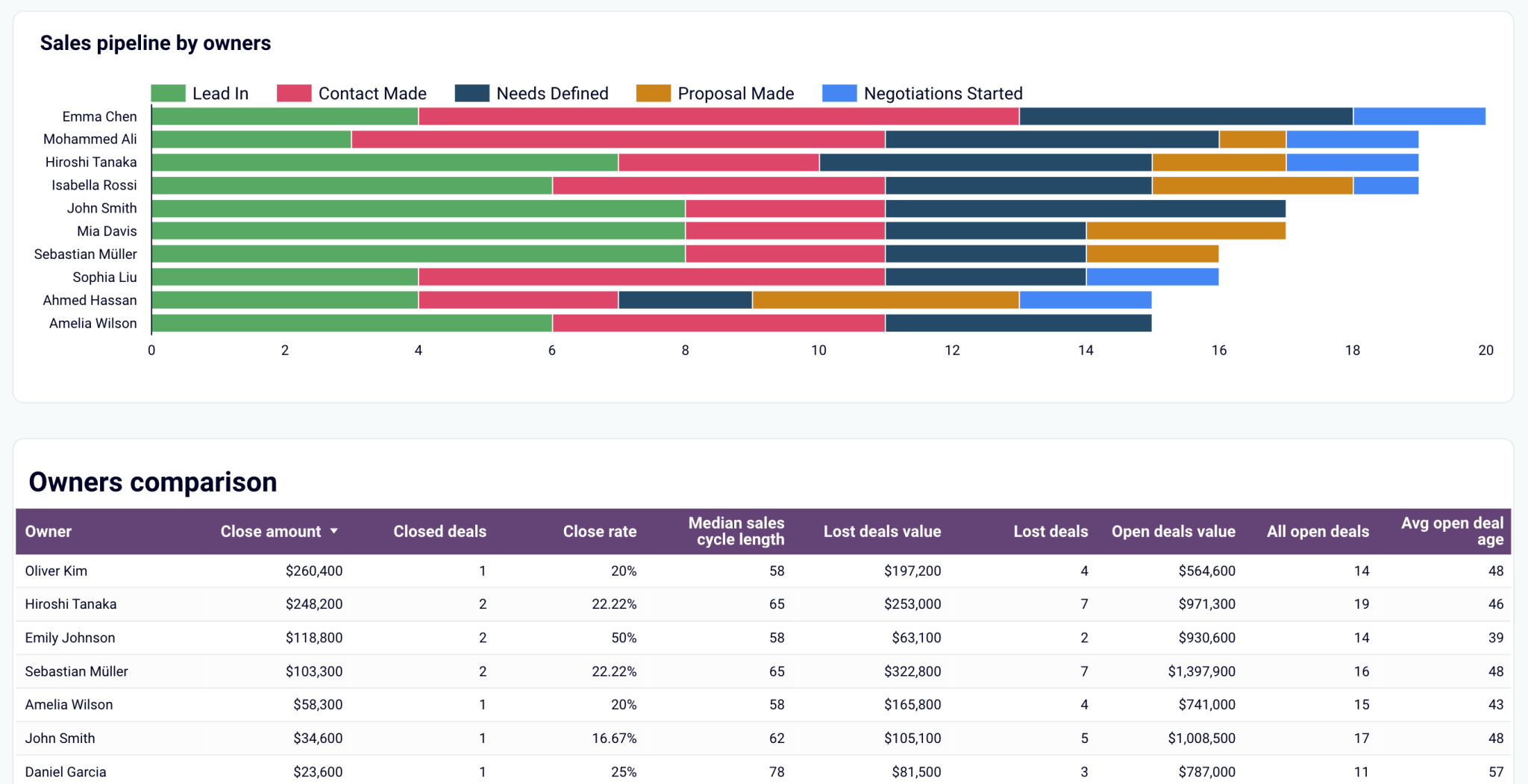Click the Owners comparison heading
Image resolution: width=1528 pixels, height=784 pixels.
click(x=151, y=482)
